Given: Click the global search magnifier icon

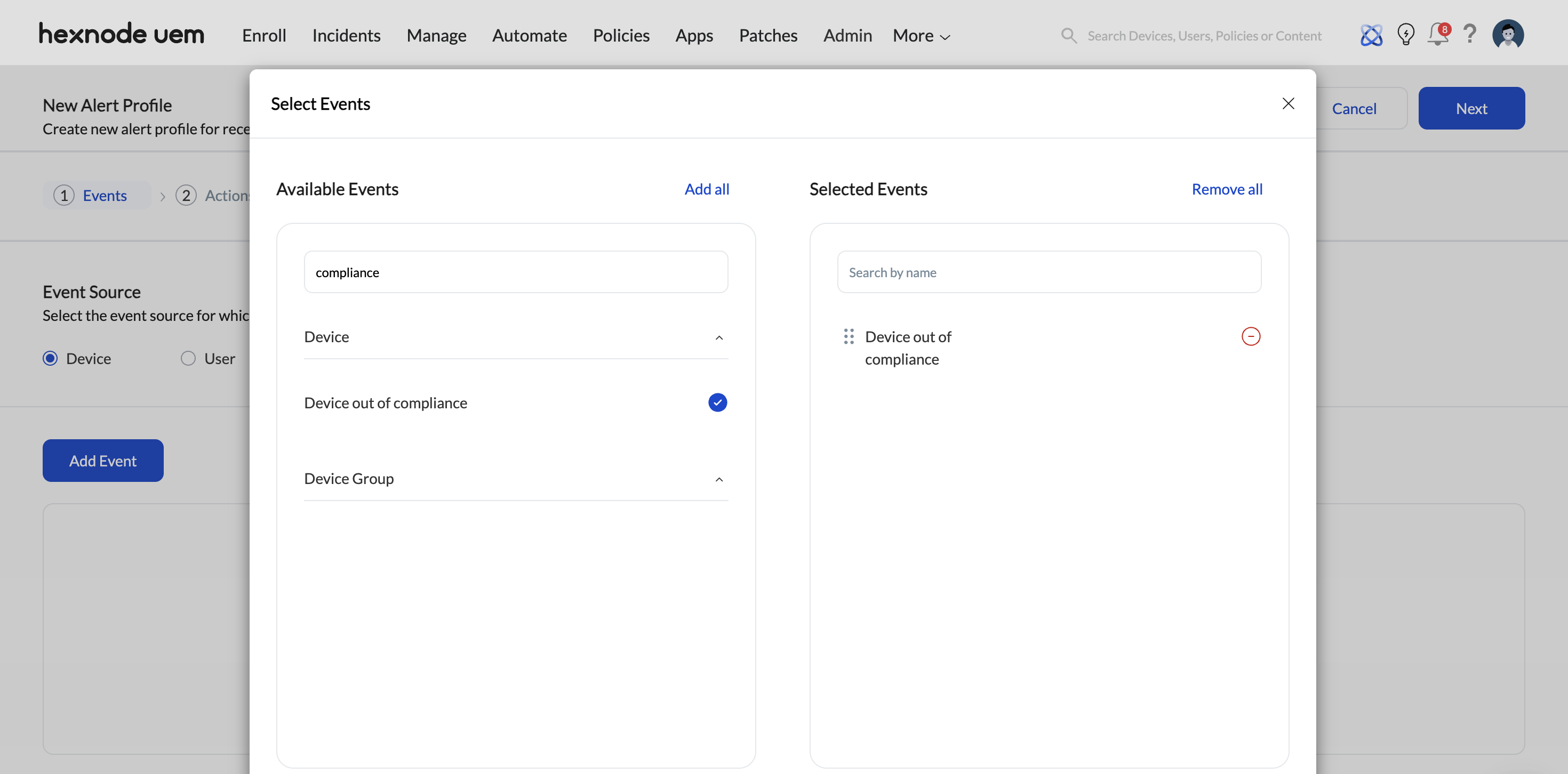Looking at the screenshot, I should coord(1069,35).
